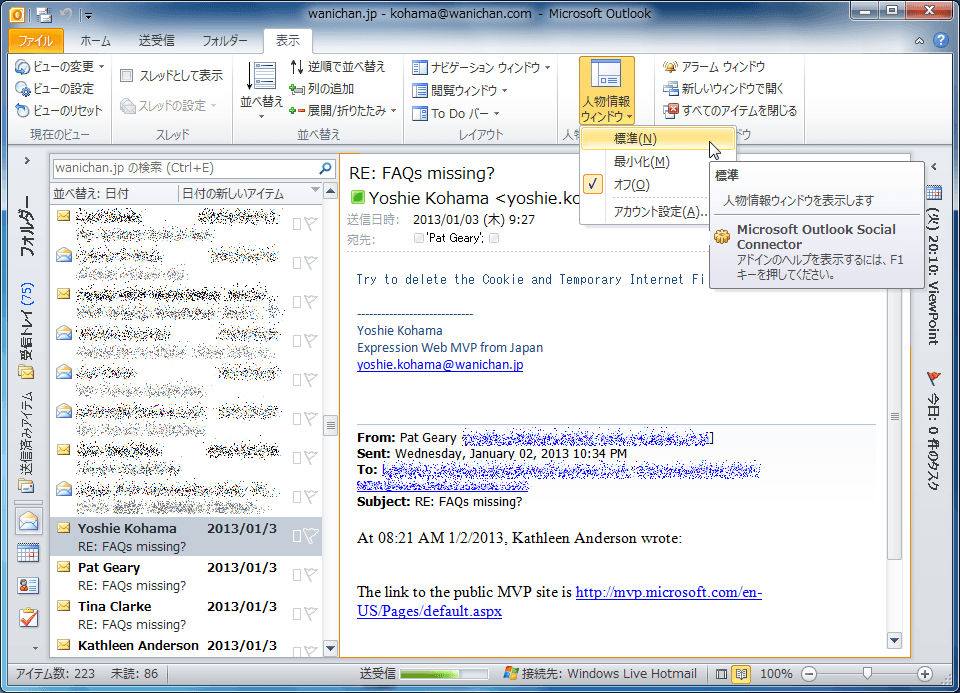Expand the To-Do bar arrow
This screenshot has width=960, height=693.
click(934, 167)
